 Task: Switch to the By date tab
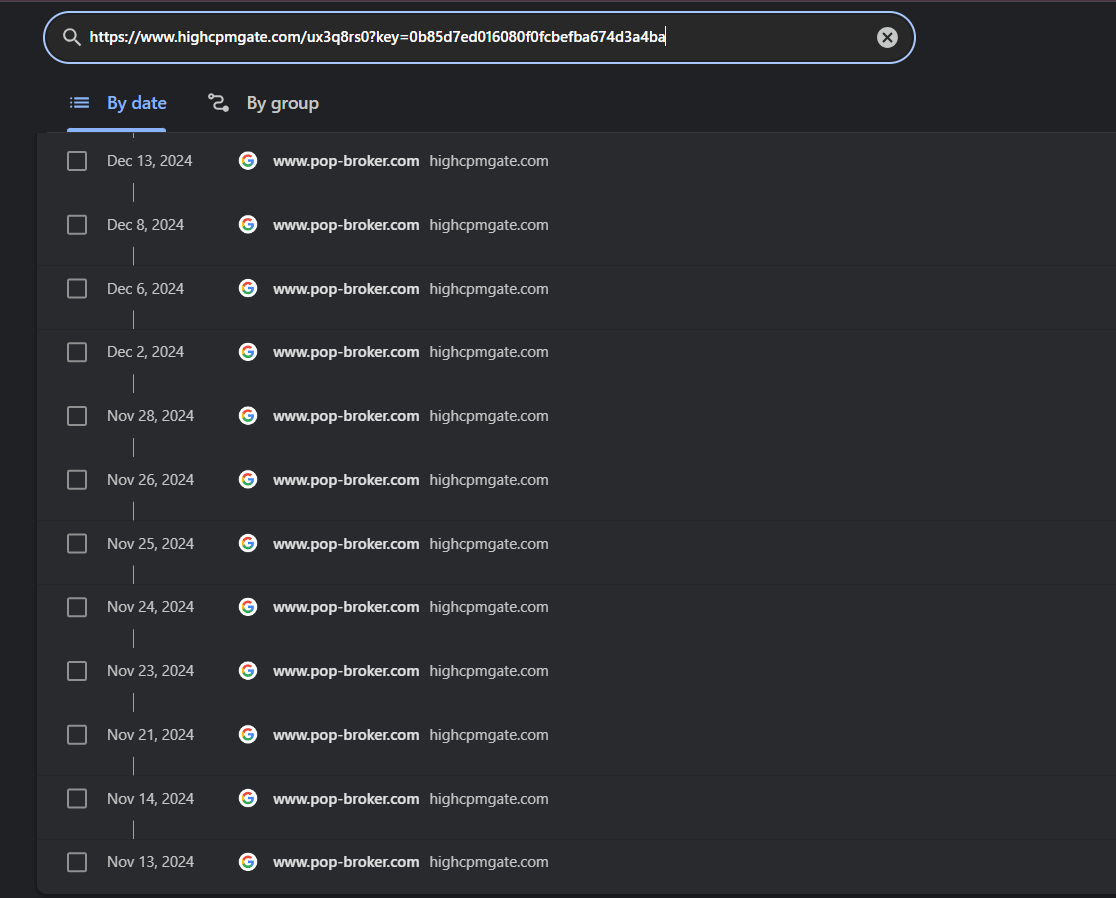click(x=117, y=103)
